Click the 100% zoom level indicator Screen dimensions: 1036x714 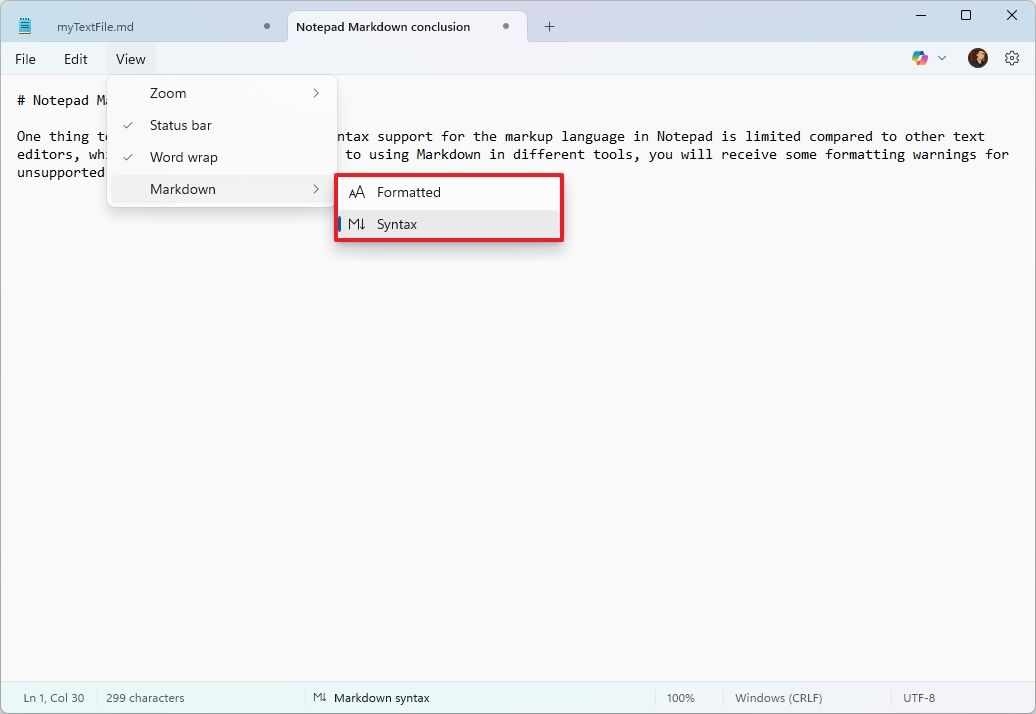[x=681, y=697]
